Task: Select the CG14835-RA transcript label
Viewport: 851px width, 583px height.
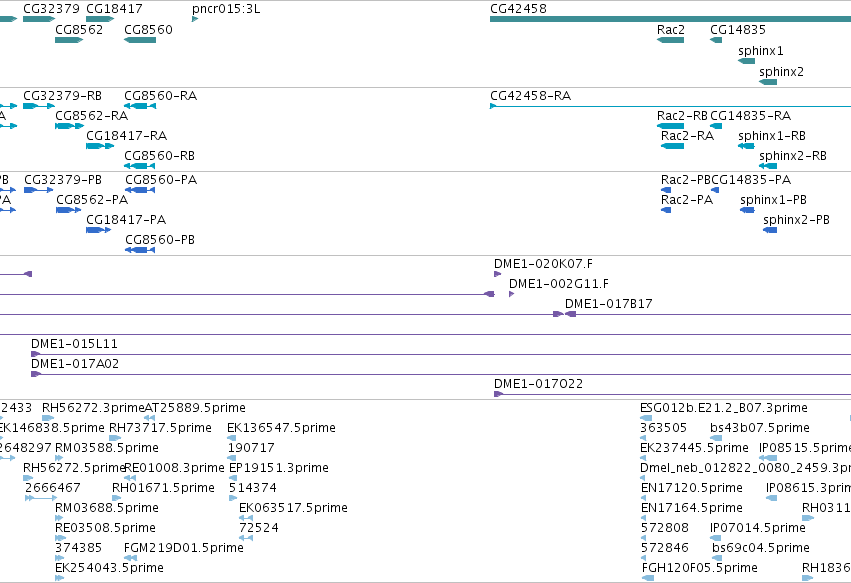Action: [750, 116]
